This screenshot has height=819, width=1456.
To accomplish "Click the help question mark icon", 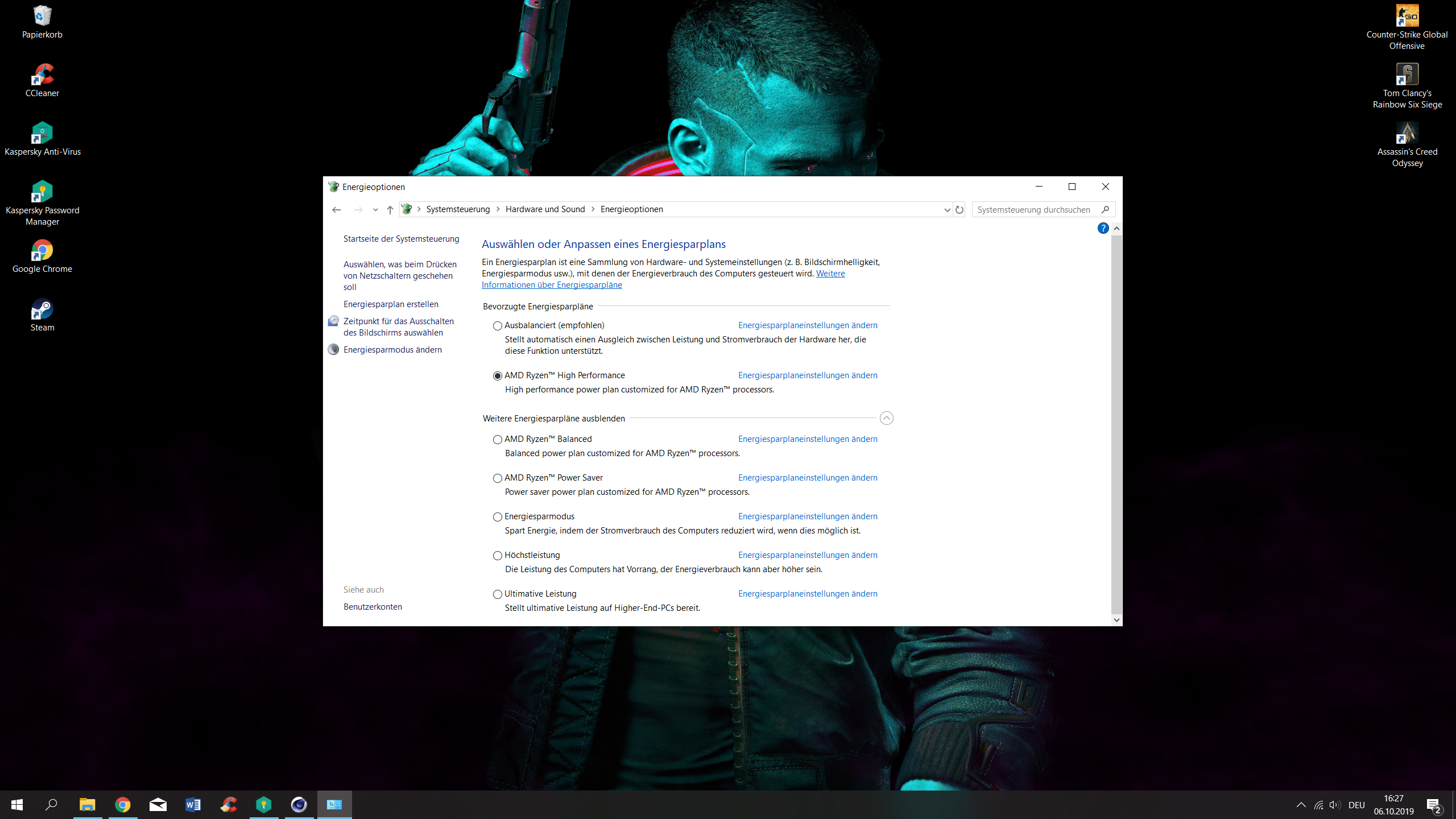I will 1103,228.
